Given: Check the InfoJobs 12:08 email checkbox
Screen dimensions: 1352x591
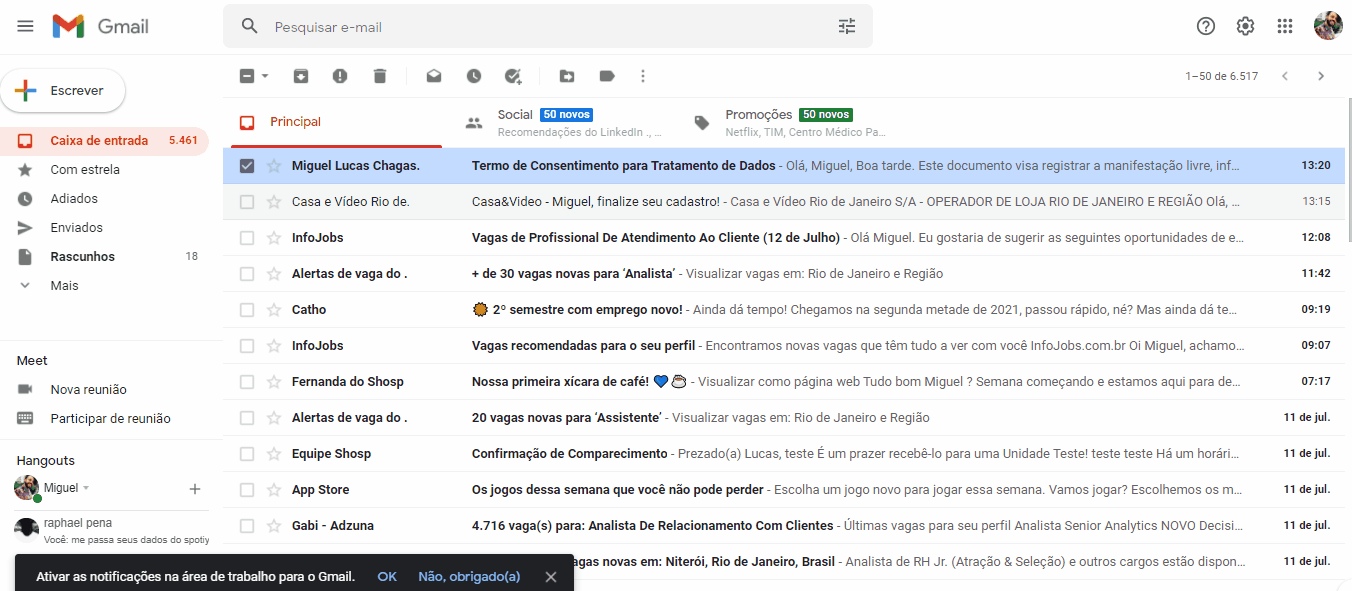Looking at the screenshot, I should 247,238.
